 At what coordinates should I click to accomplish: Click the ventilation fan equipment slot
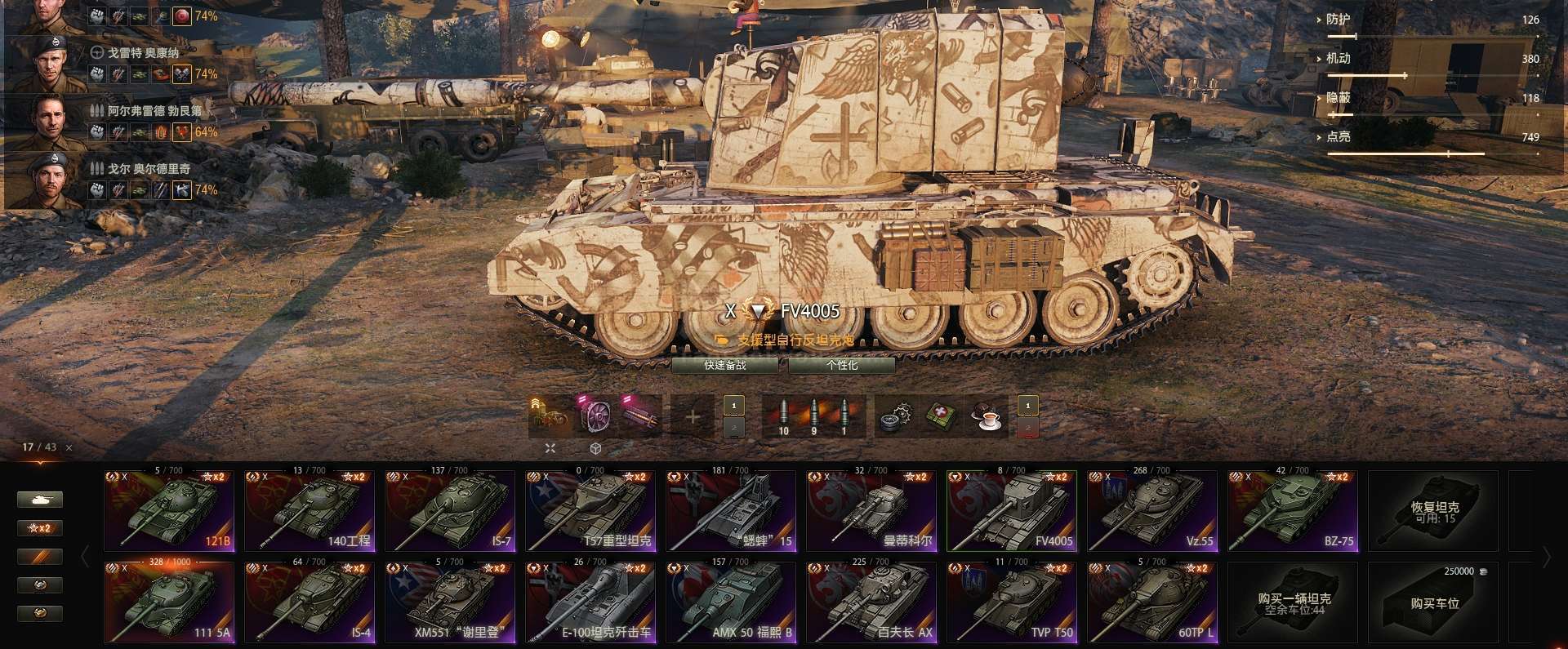[595, 416]
